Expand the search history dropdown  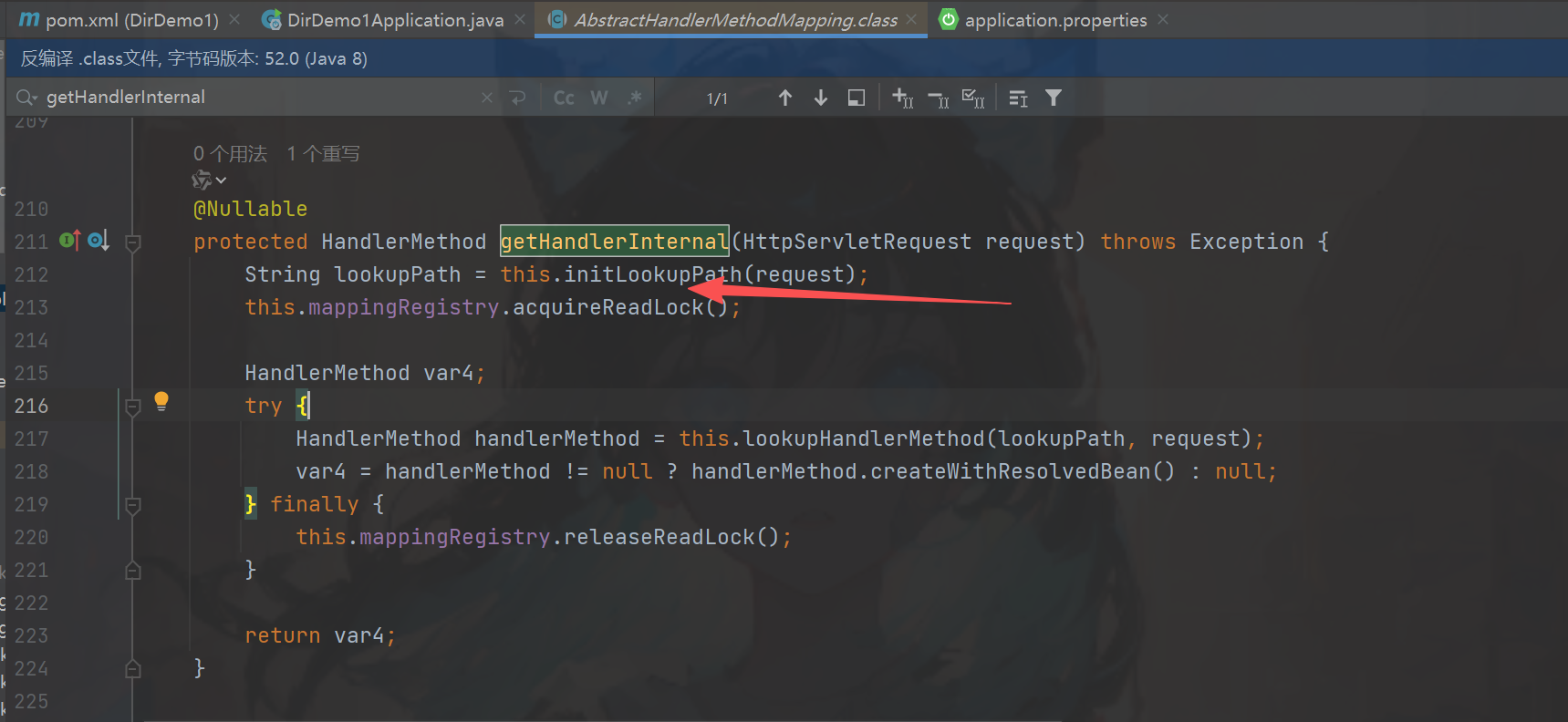[26, 98]
